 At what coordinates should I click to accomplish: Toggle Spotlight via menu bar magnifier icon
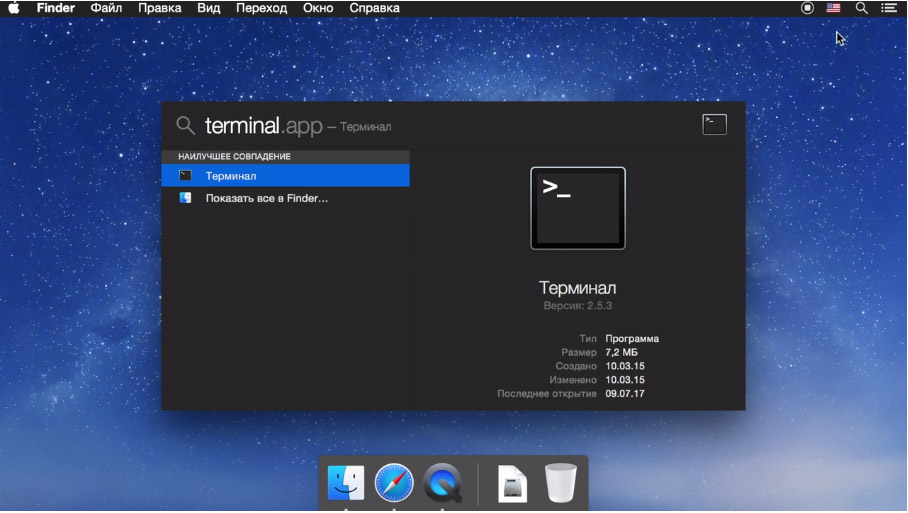(861, 8)
